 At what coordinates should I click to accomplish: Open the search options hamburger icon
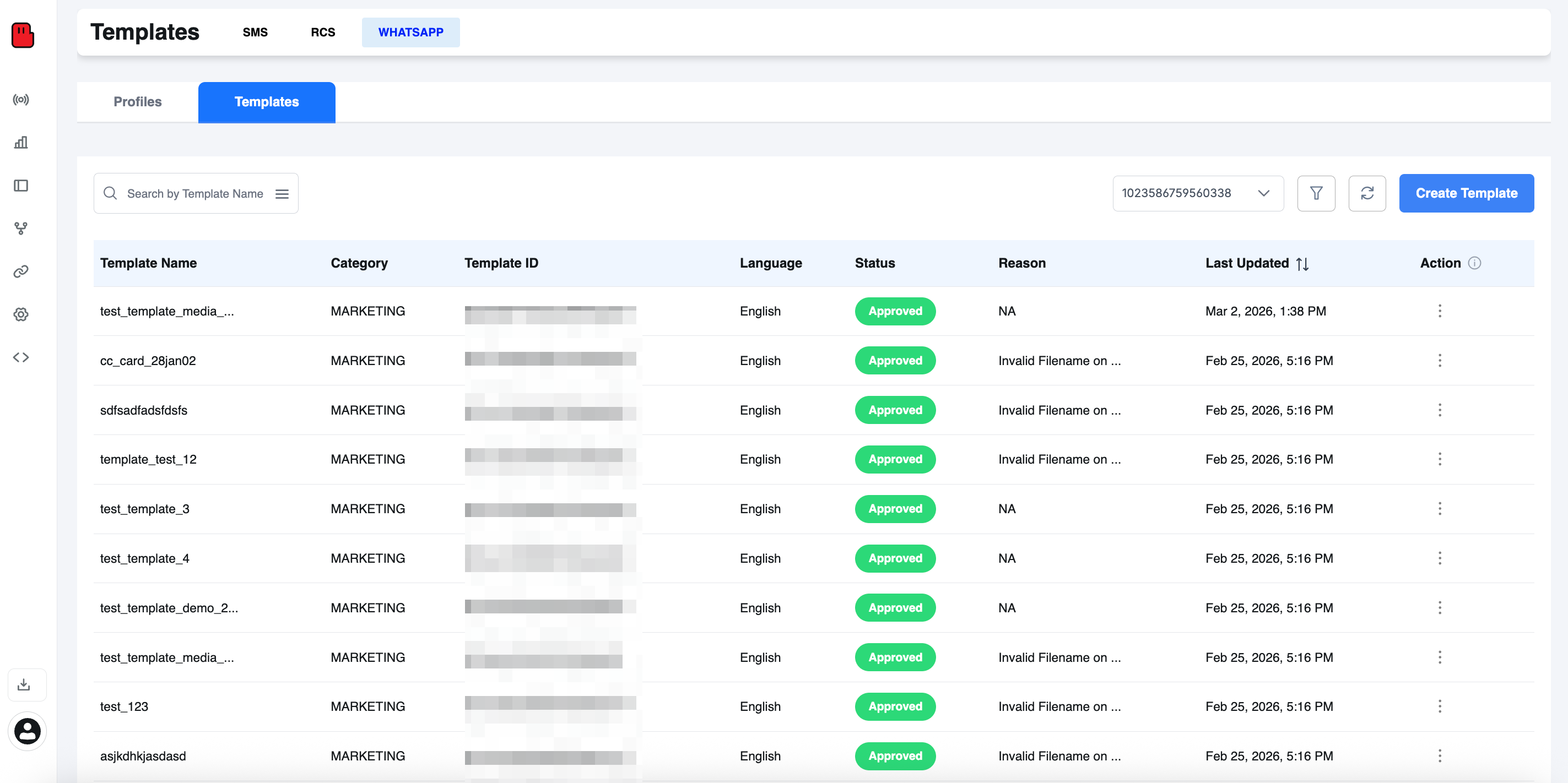click(x=282, y=193)
